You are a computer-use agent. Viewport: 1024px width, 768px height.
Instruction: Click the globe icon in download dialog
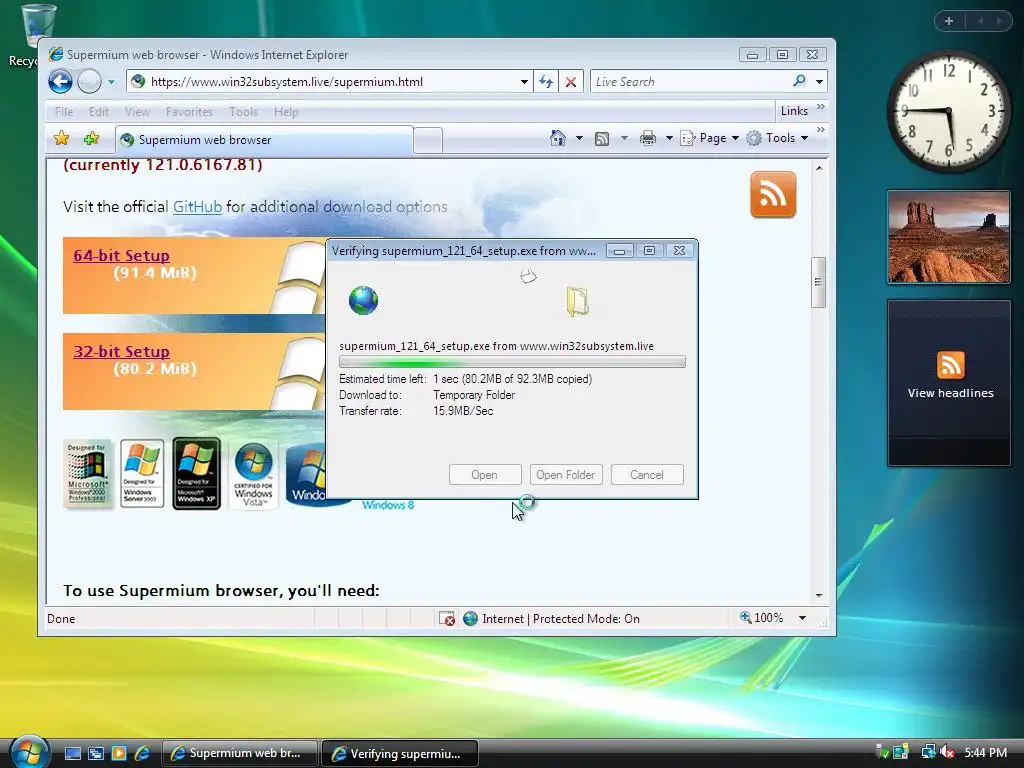(x=363, y=300)
